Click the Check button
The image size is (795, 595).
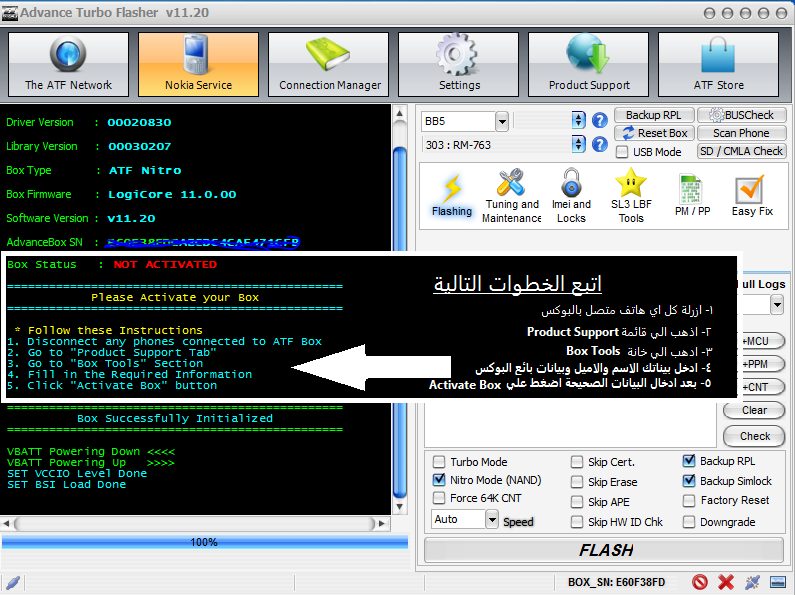pos(754,436)
